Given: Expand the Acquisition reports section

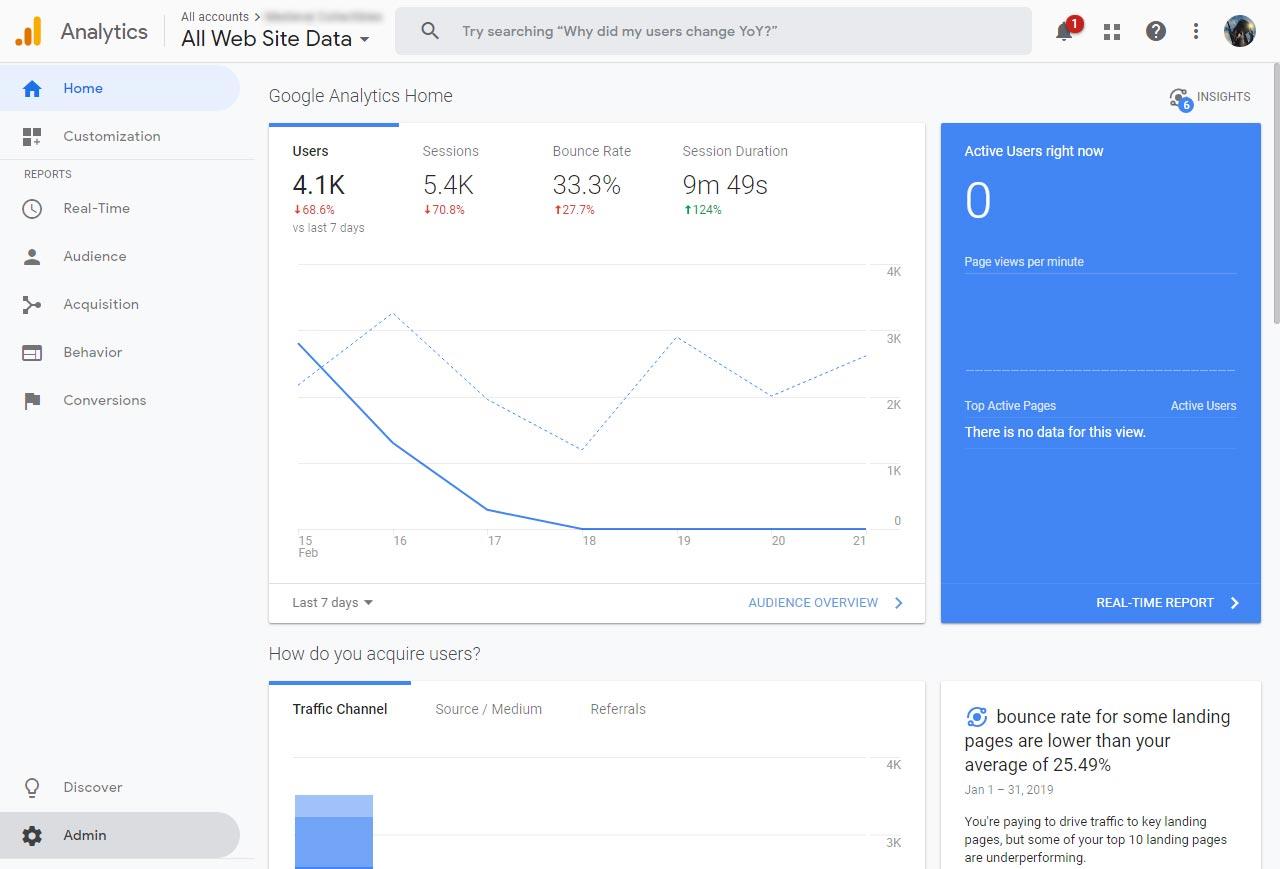Looking at the screenshot, I should coord(120,304).
